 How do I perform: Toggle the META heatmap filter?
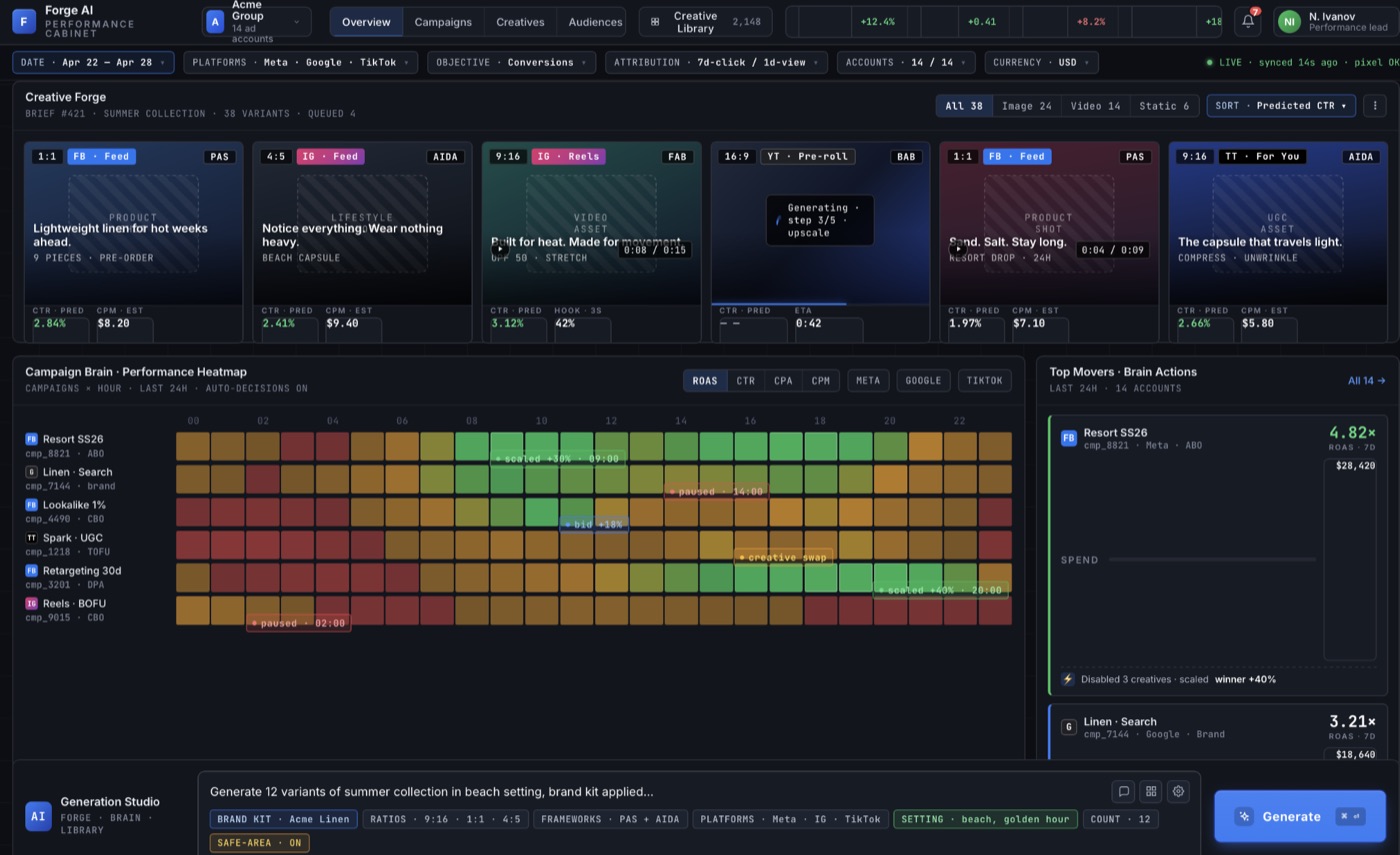click(x=868, y=380)
